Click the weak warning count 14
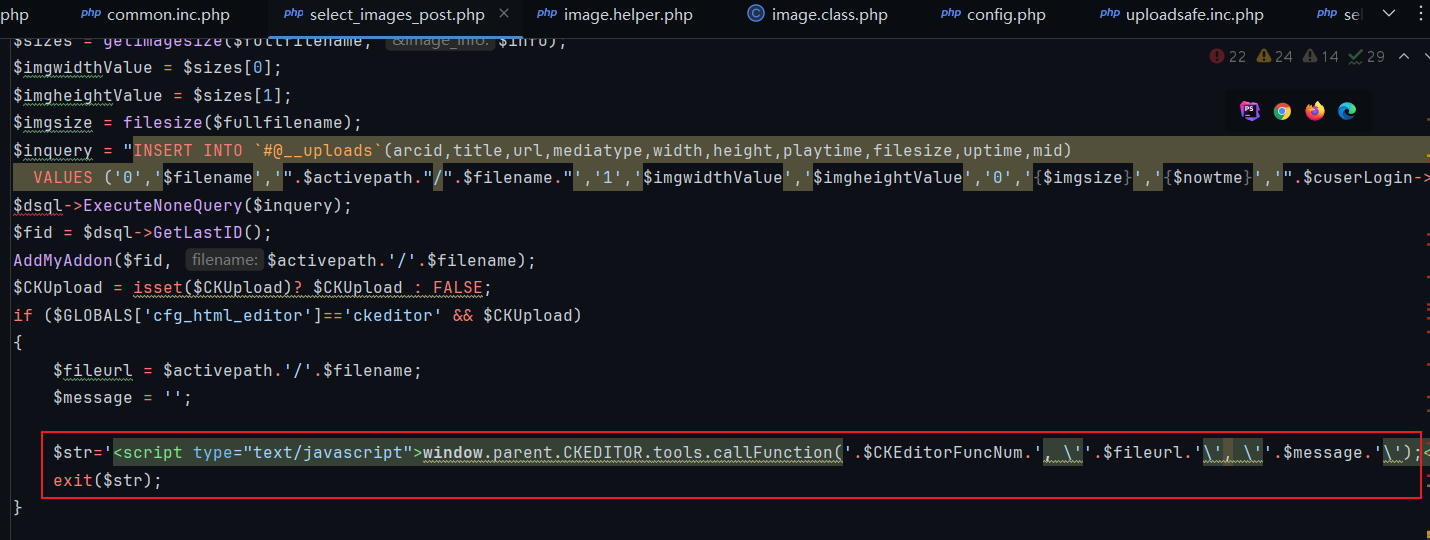This screenshot has height=540, width=1430. click(1320, 56)
